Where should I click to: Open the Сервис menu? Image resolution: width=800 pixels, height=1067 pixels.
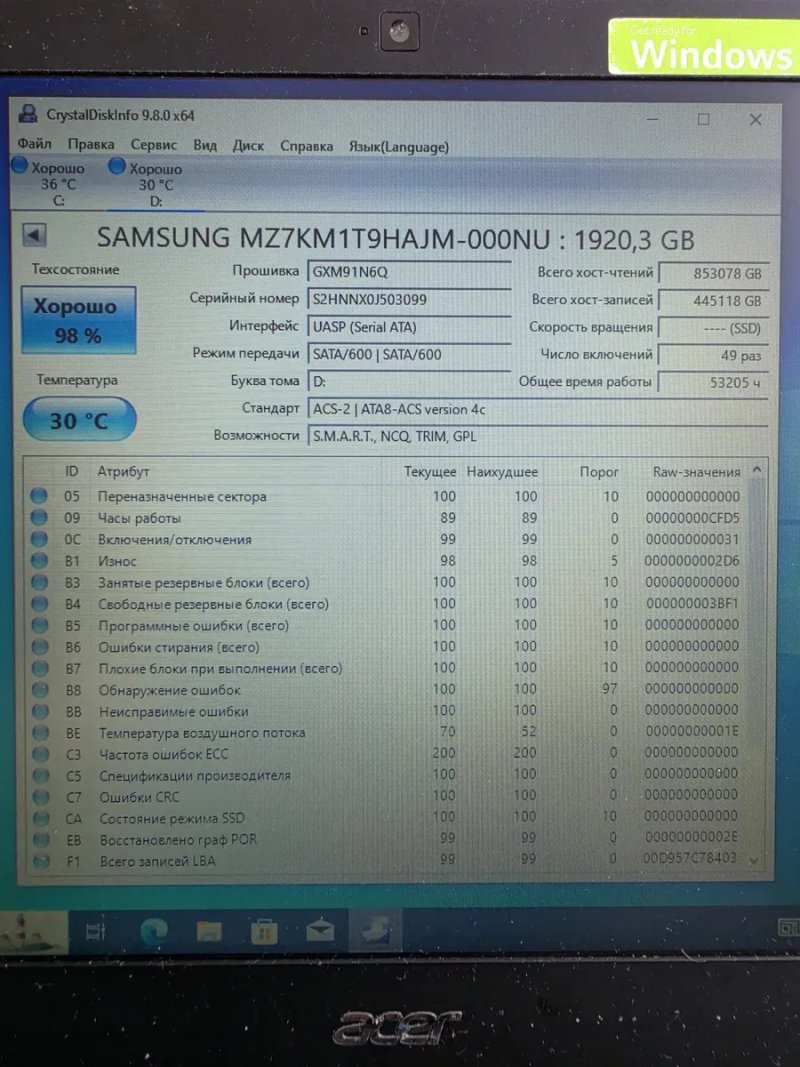(154, 145)
